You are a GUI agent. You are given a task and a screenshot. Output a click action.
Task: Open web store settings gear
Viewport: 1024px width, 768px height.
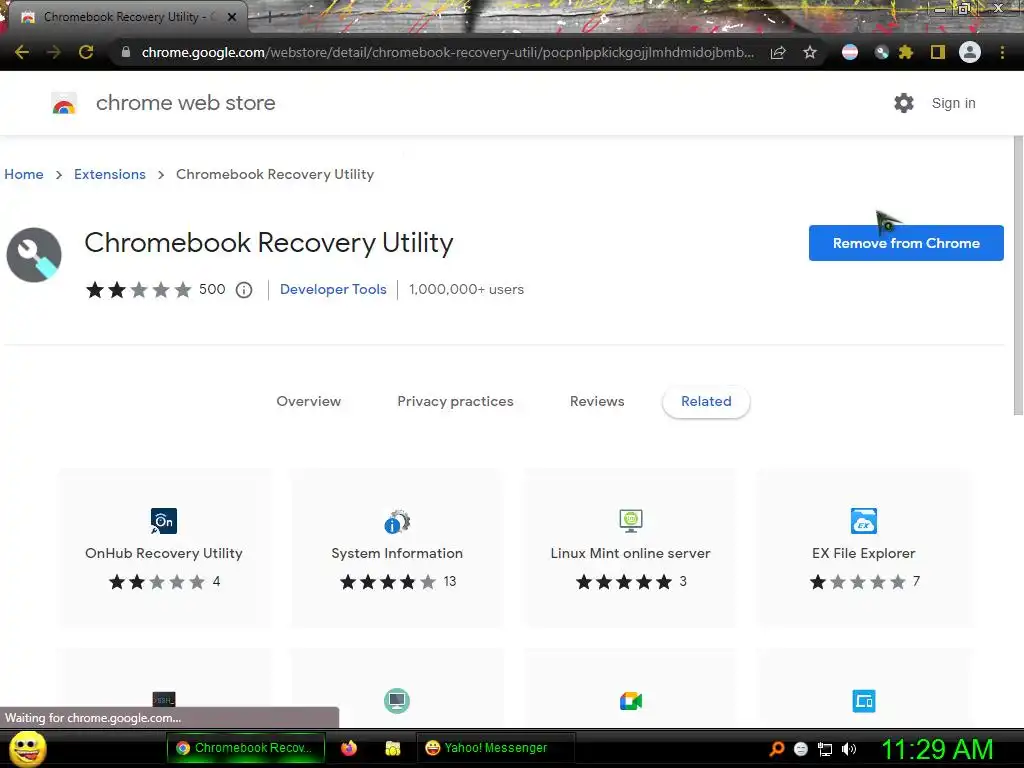tap(904, 103)
